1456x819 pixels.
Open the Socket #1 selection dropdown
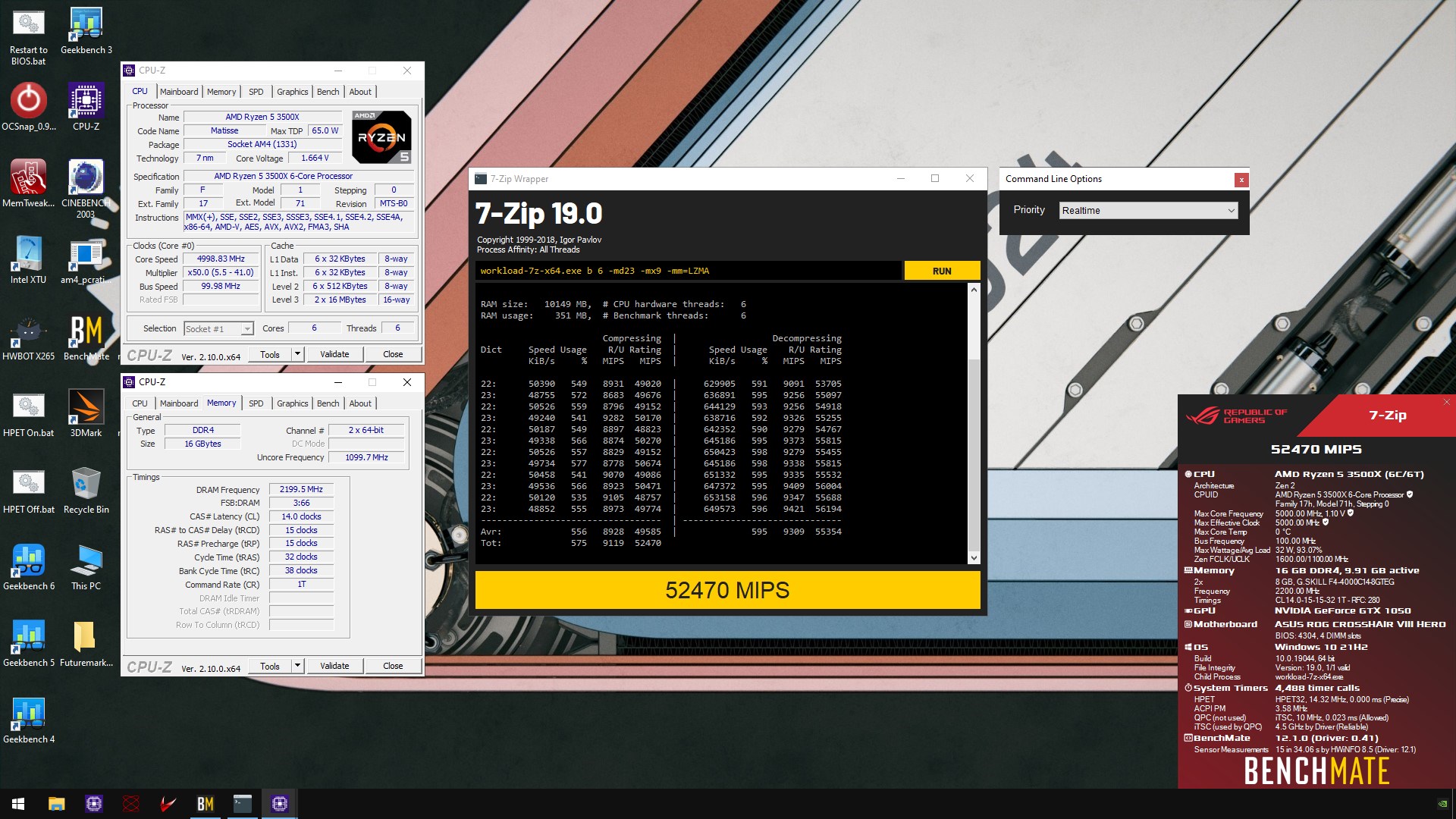point(218,328)
